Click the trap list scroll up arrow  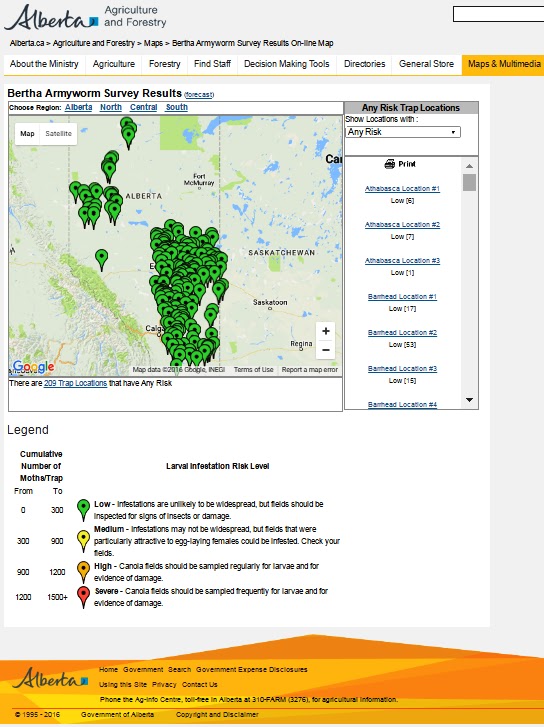click(469, 166)
